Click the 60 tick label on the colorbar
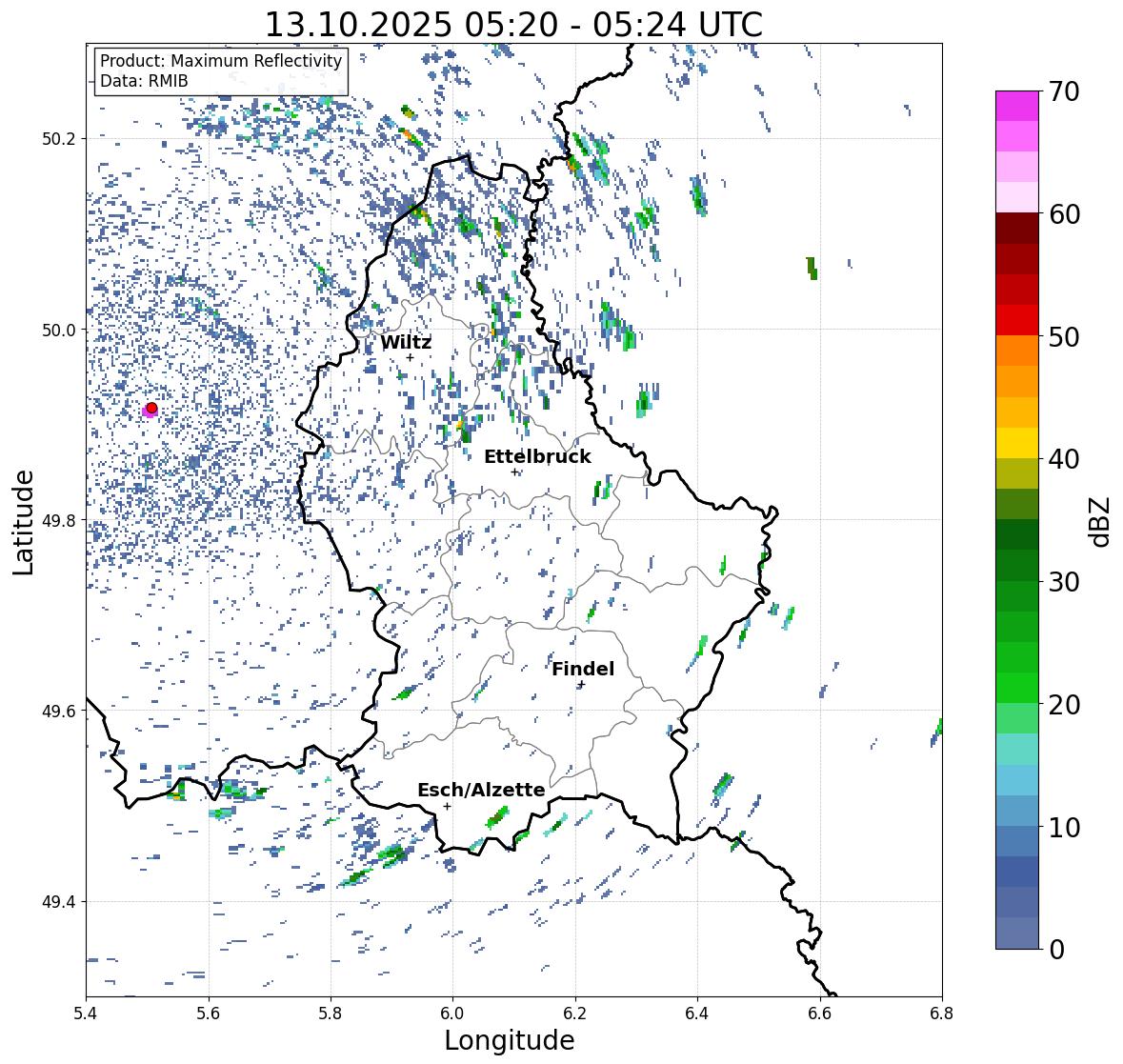The image size is (1123, 1064). [x=1064, y=214]
